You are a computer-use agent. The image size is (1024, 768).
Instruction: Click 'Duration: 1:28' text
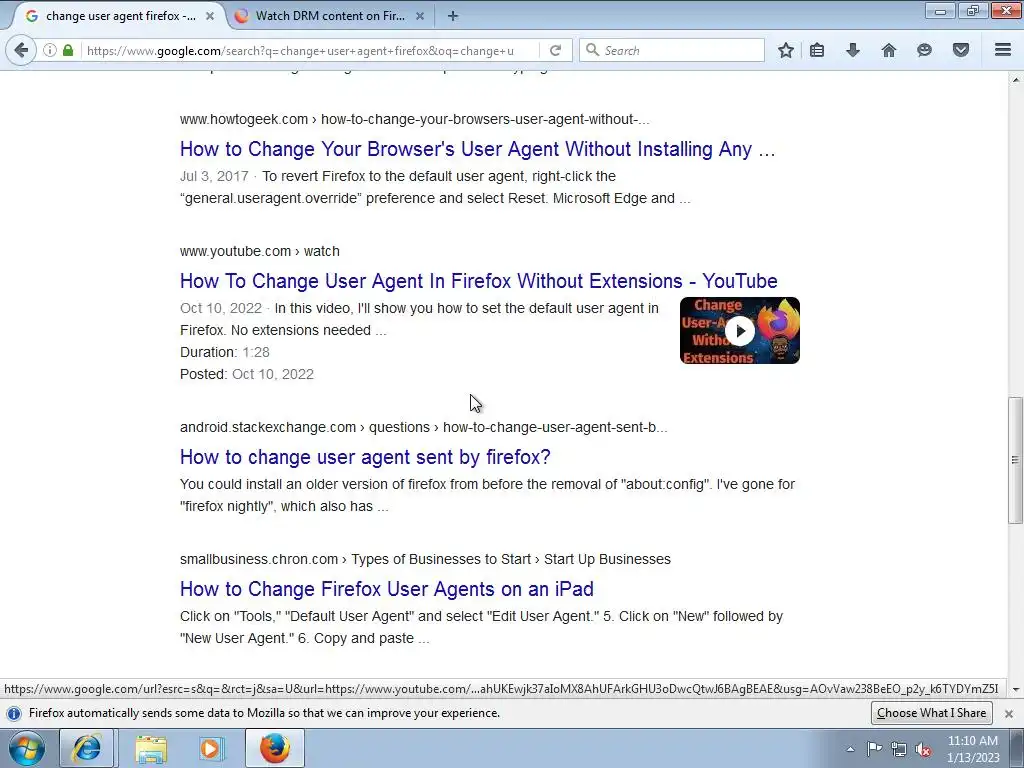pyautogui.click(x=225, y=353)
